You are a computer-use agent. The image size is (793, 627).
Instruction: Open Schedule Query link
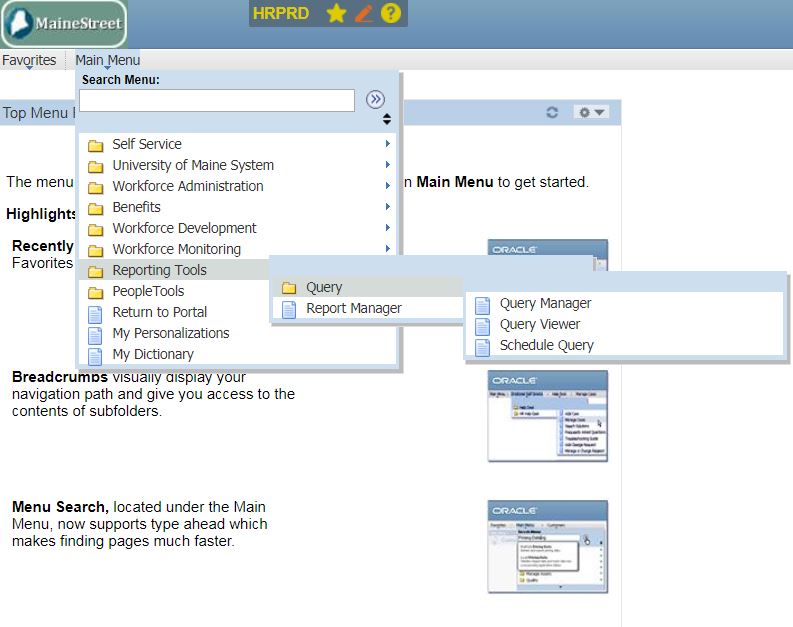click(546, 345)
